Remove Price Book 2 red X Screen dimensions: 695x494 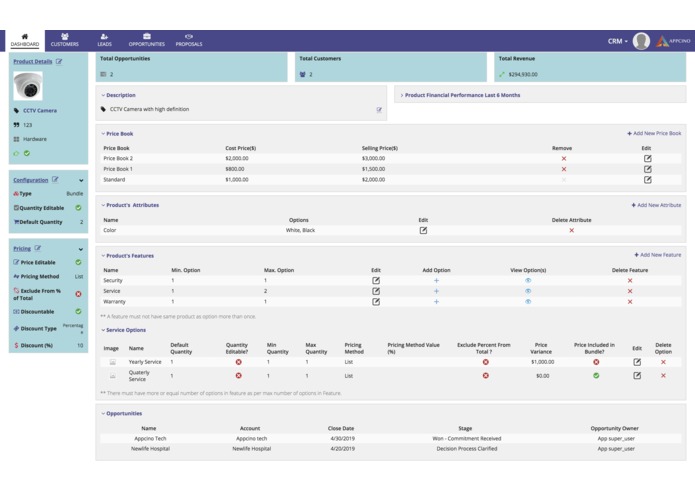[x=564, y=159]
